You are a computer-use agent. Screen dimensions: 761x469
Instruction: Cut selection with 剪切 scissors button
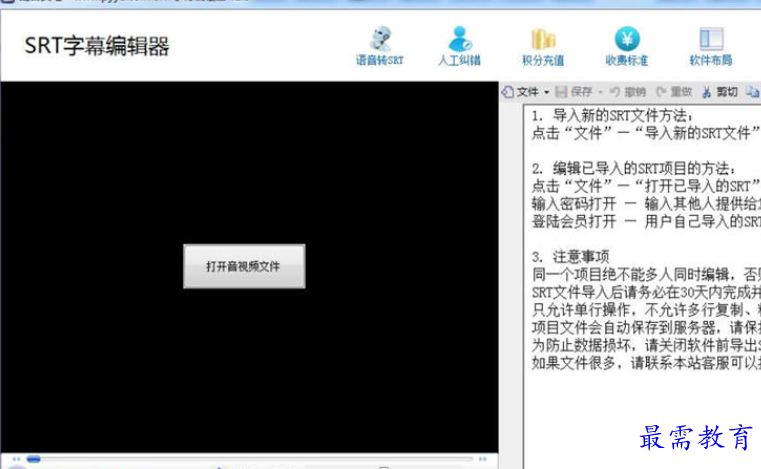pos(720,92)
